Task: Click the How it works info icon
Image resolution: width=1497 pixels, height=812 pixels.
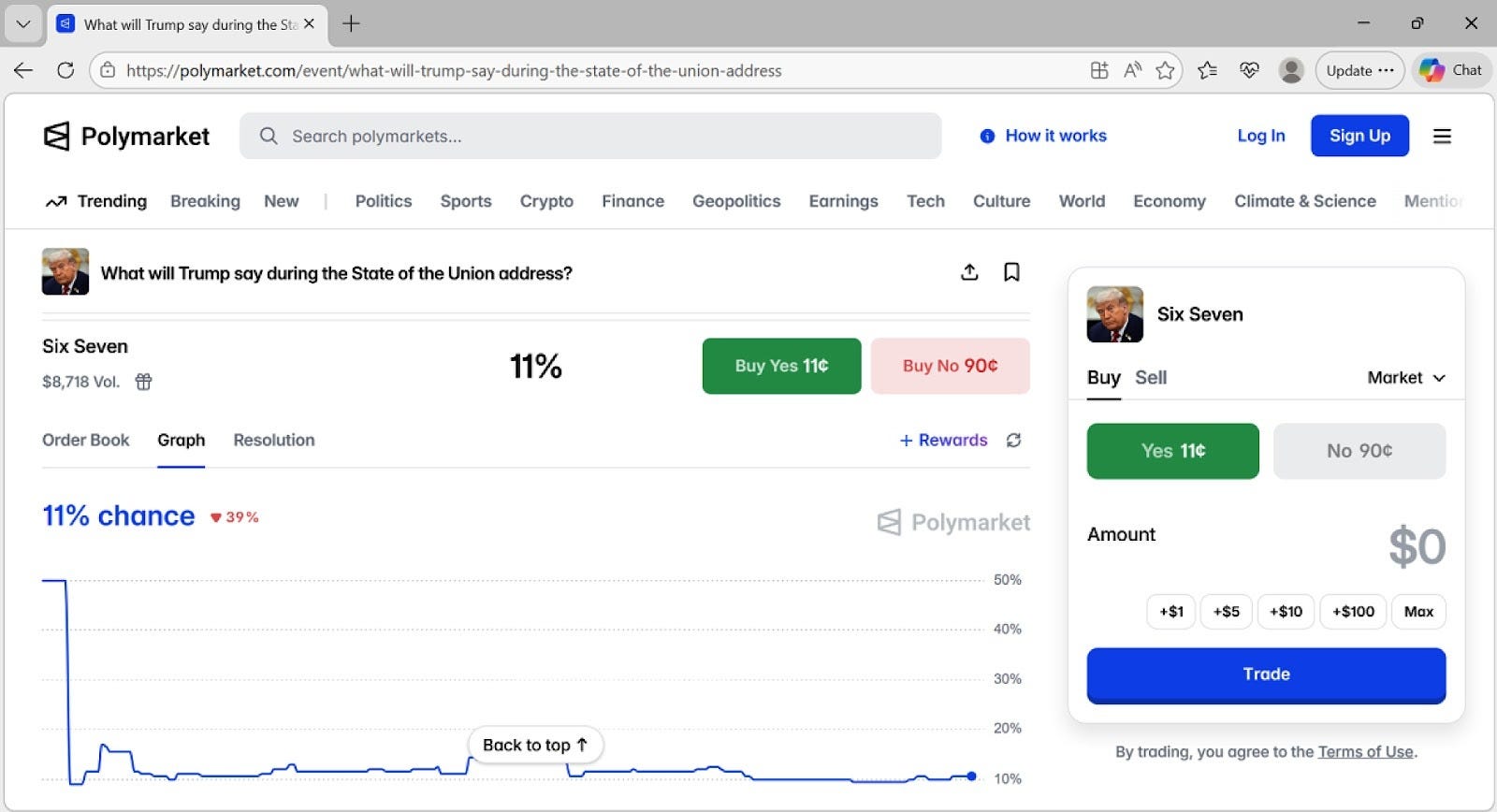Action: [x=987, y=137]
